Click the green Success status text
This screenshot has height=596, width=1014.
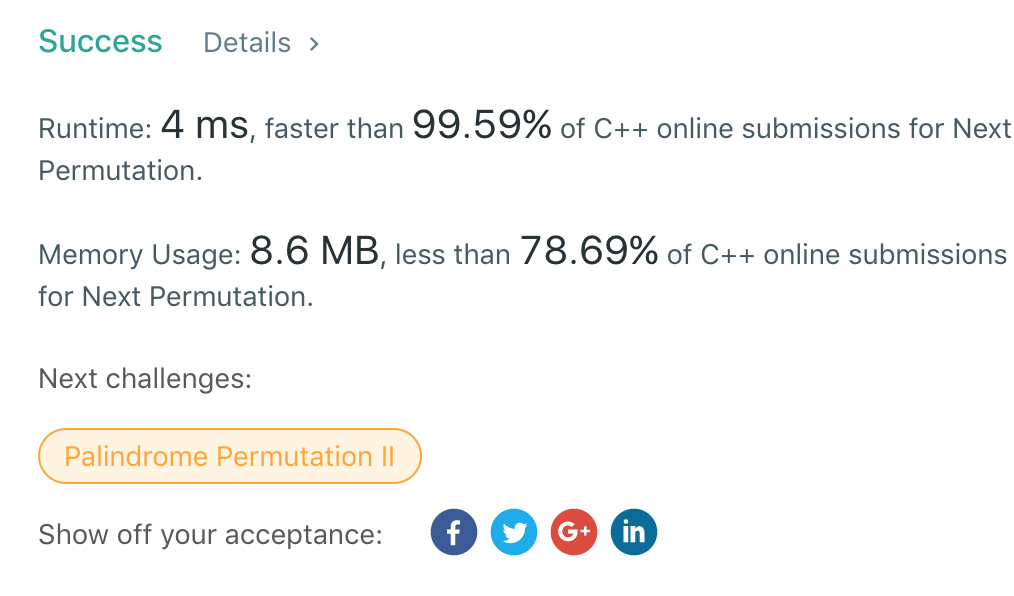(100, 42)
